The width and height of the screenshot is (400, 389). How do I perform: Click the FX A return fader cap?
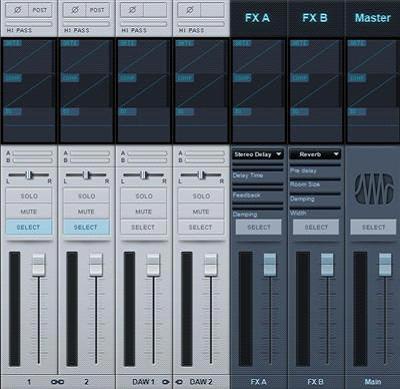270,265
